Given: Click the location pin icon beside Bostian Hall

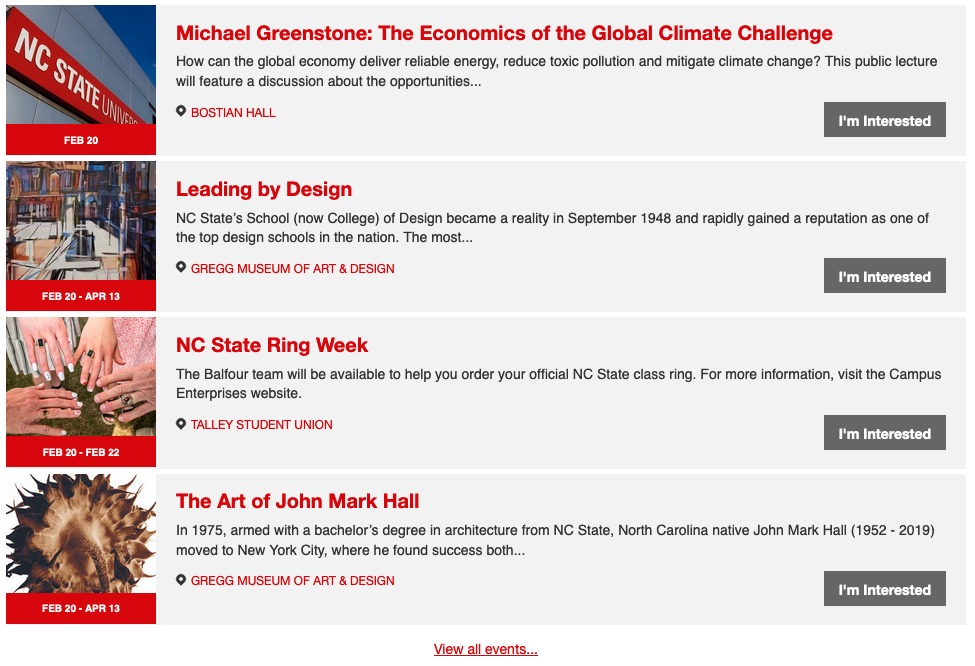Looking at the screenshot, I should click(x=181, y=111).
